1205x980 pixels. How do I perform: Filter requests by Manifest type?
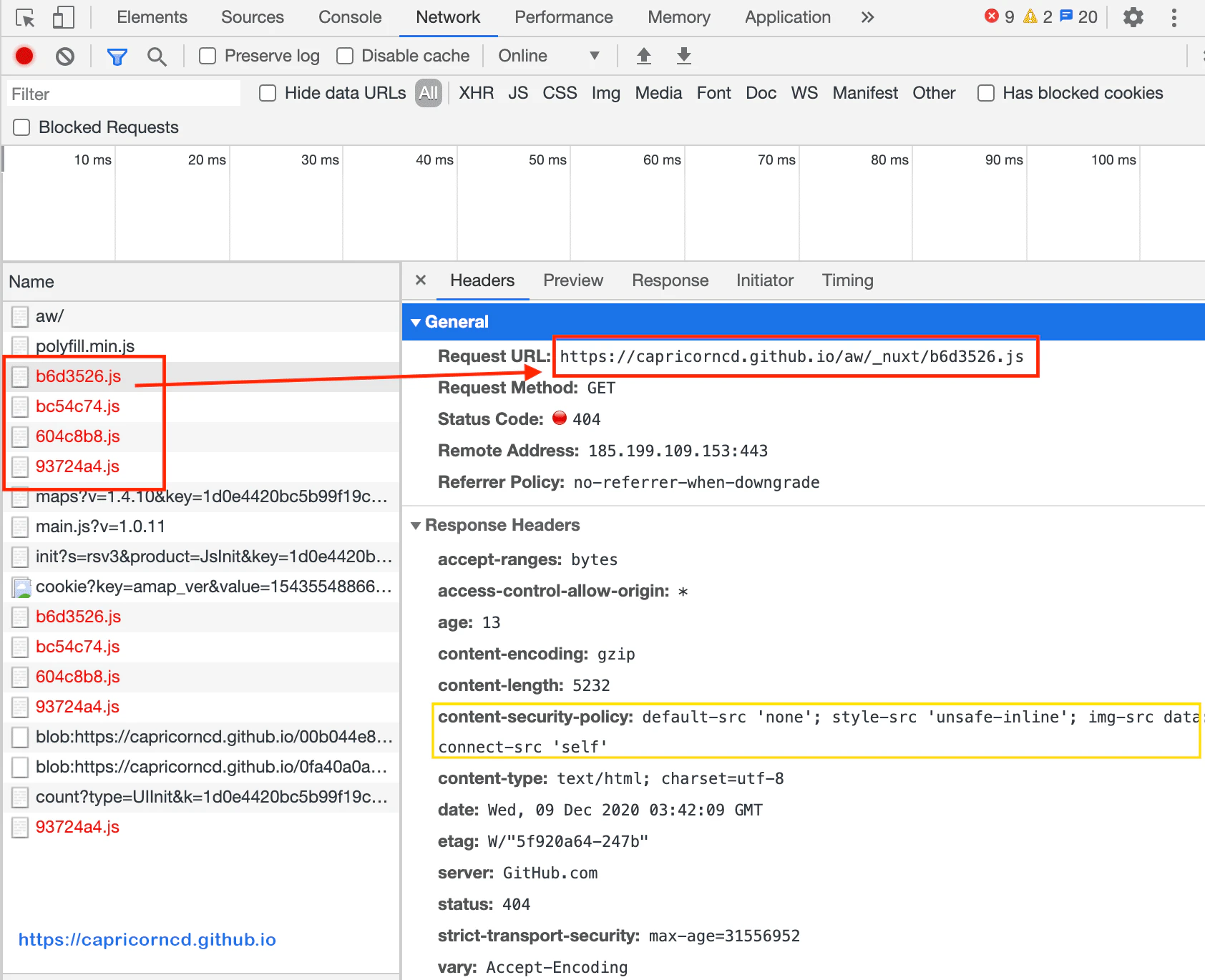pyautogui.click(x=865, y=93)
